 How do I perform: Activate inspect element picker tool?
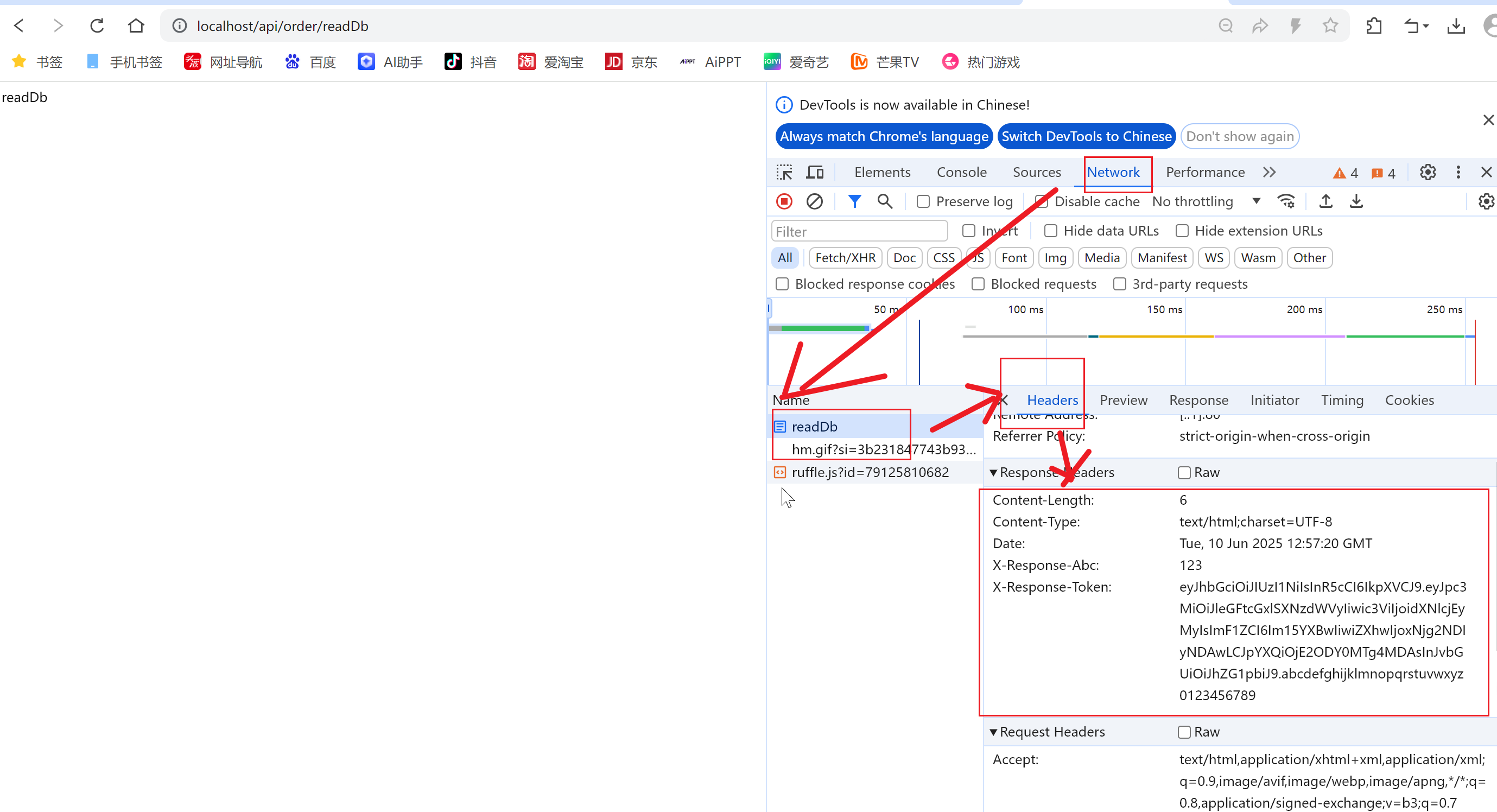point(784,172)
